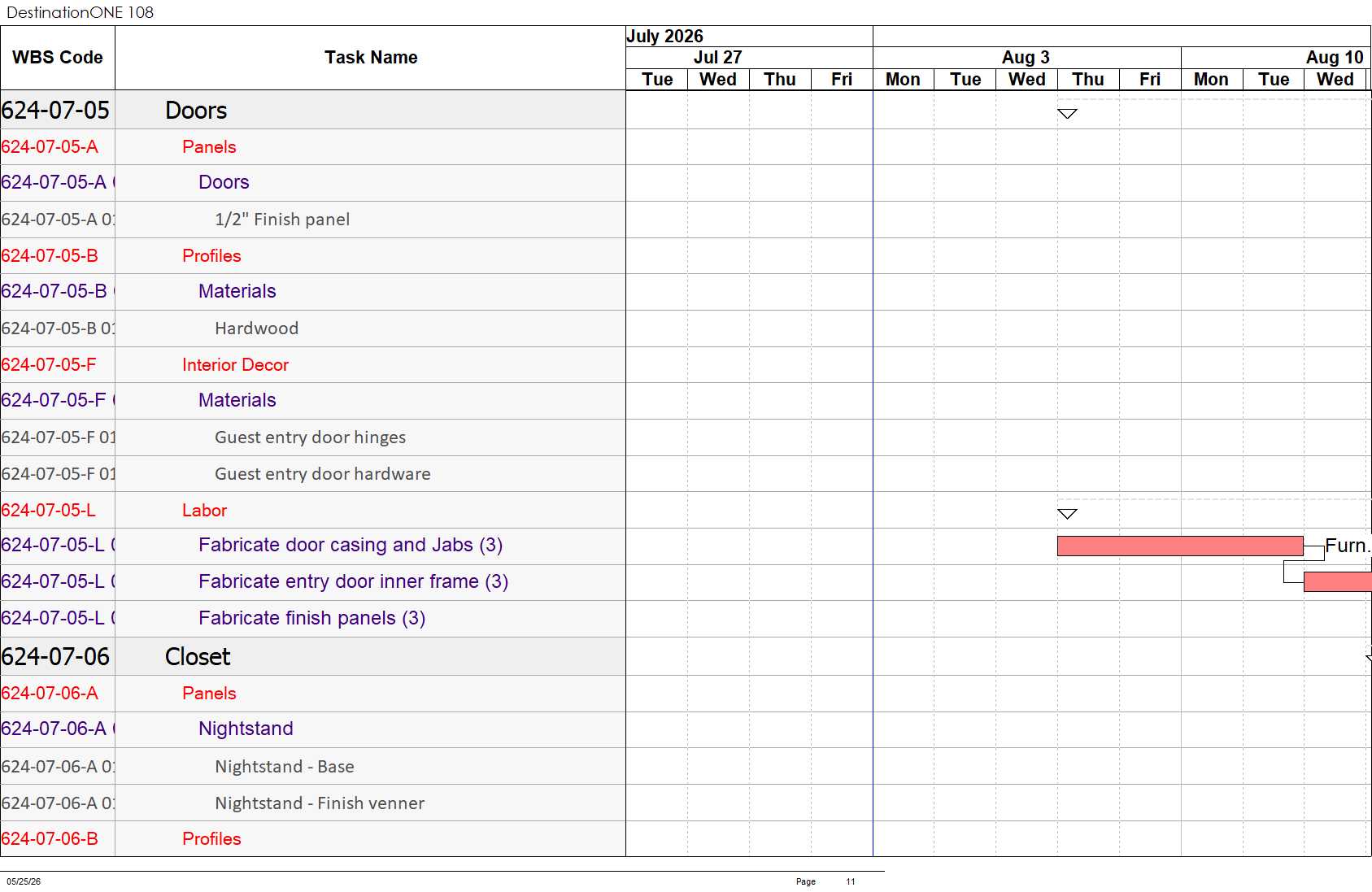Image resolution: width=1372 pixels, height=892 pixels.
Task: Select the 1/2" Finish panel task
Action: [x=313, y=220]
